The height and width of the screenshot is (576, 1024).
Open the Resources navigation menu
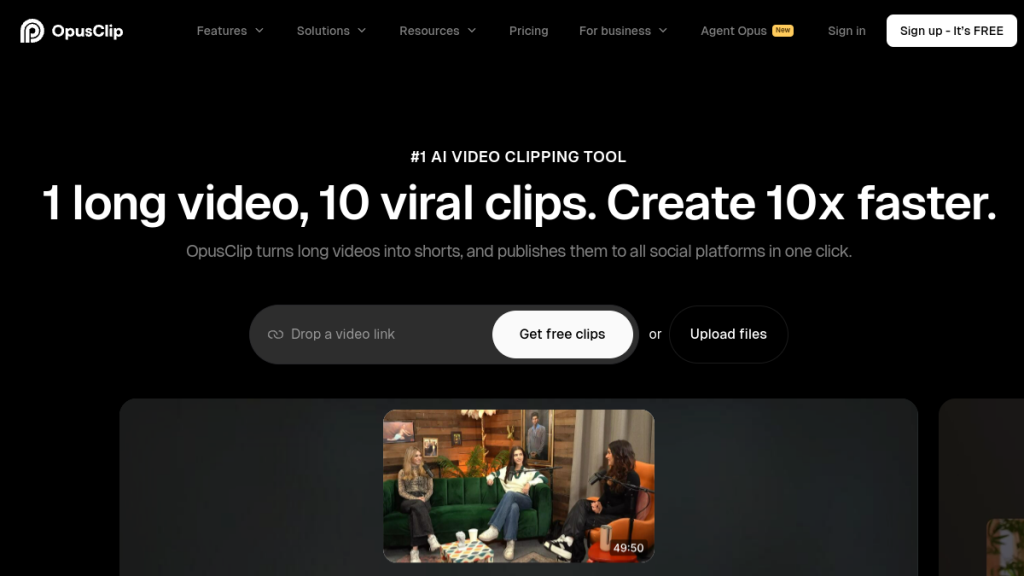click(x=430, y=31)
